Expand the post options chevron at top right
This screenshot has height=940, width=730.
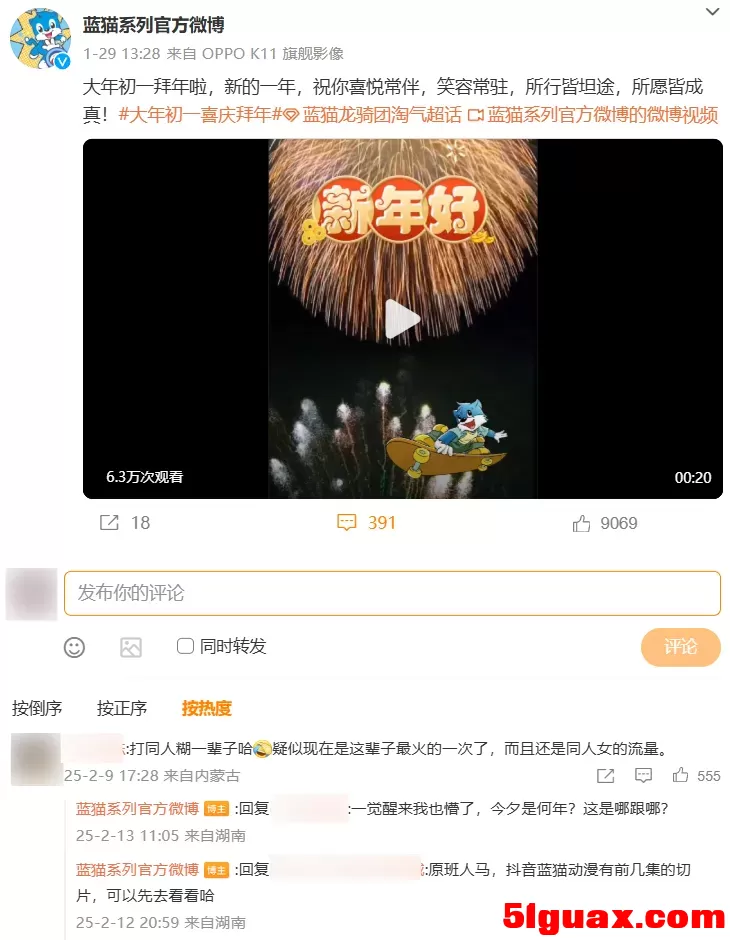[712, 11]
